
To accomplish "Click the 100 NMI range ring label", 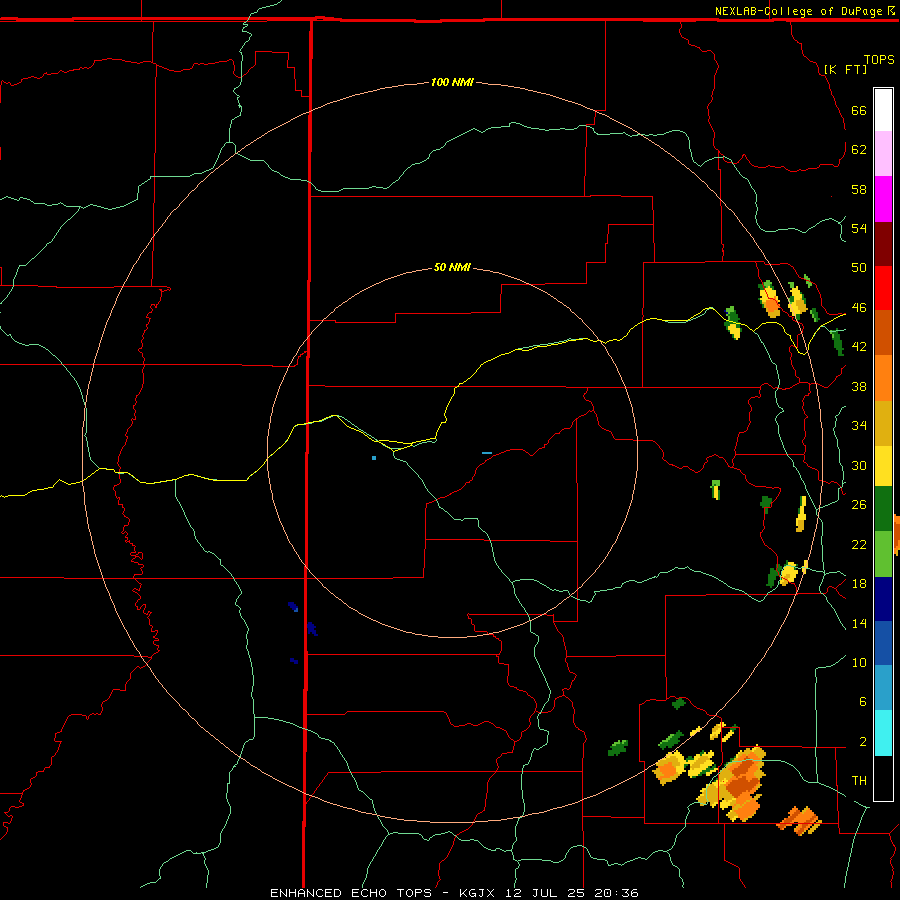I will [x=452, y=82].
